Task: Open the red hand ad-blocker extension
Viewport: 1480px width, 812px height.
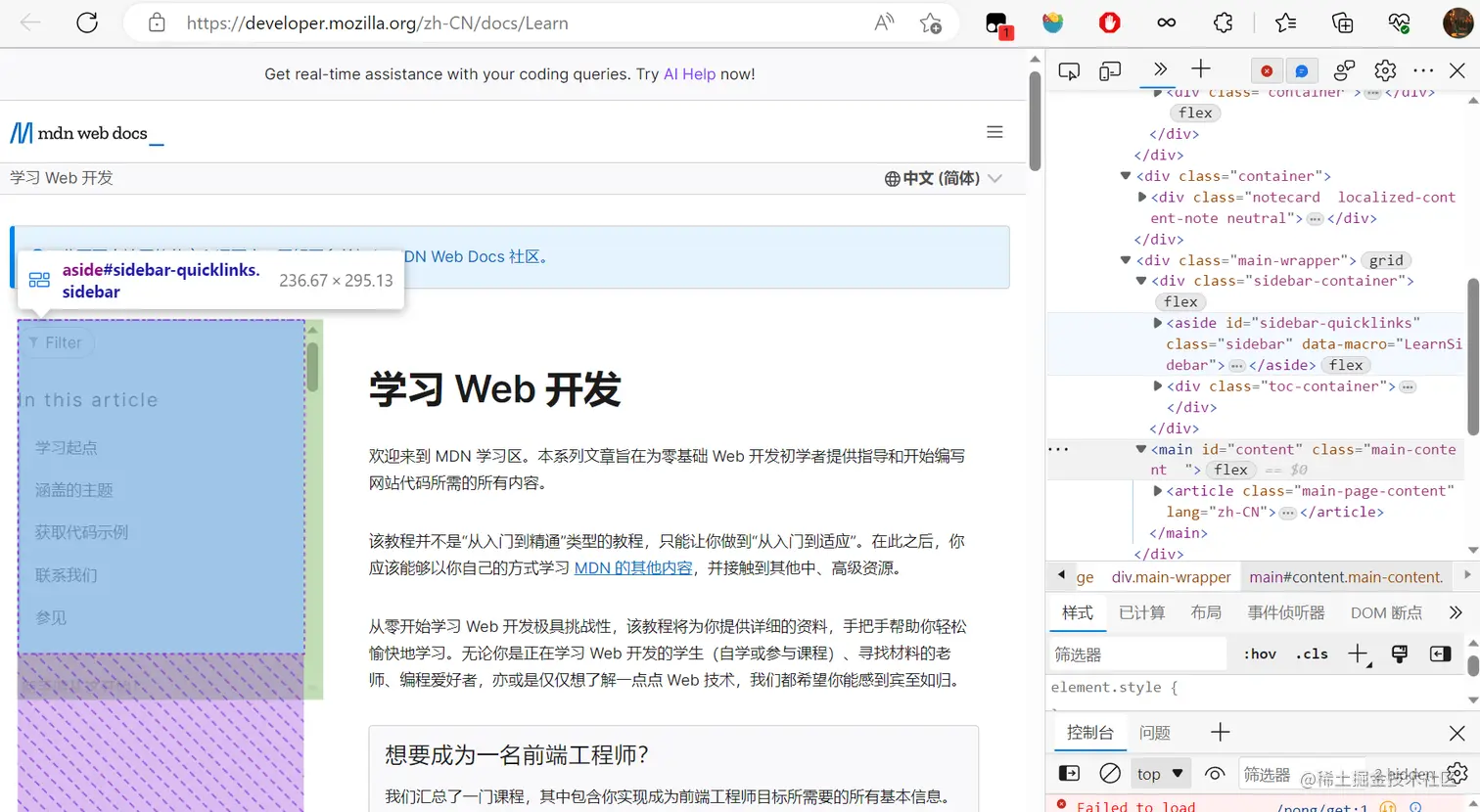Action: [1109, 23]
